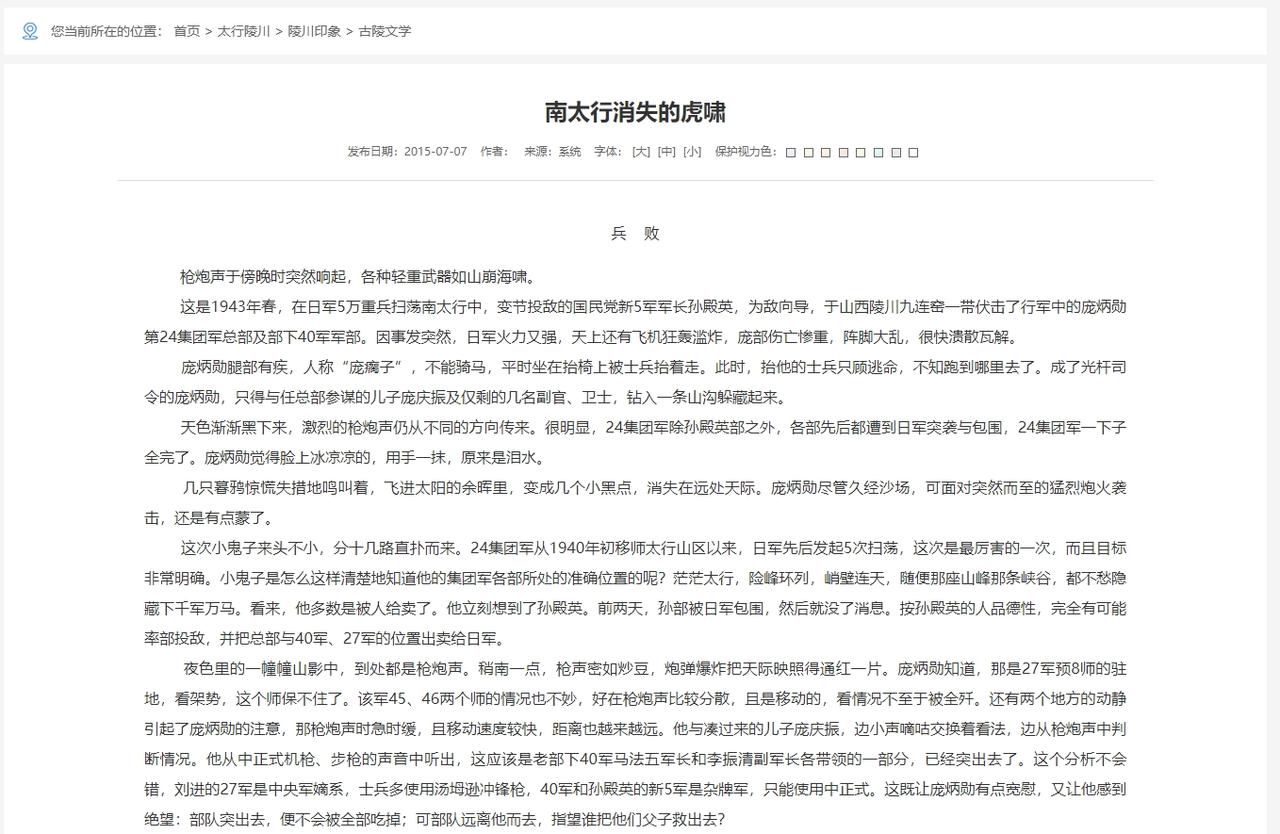
Task: Click the location pin icon before the breadcrumb
Action: 30,31
